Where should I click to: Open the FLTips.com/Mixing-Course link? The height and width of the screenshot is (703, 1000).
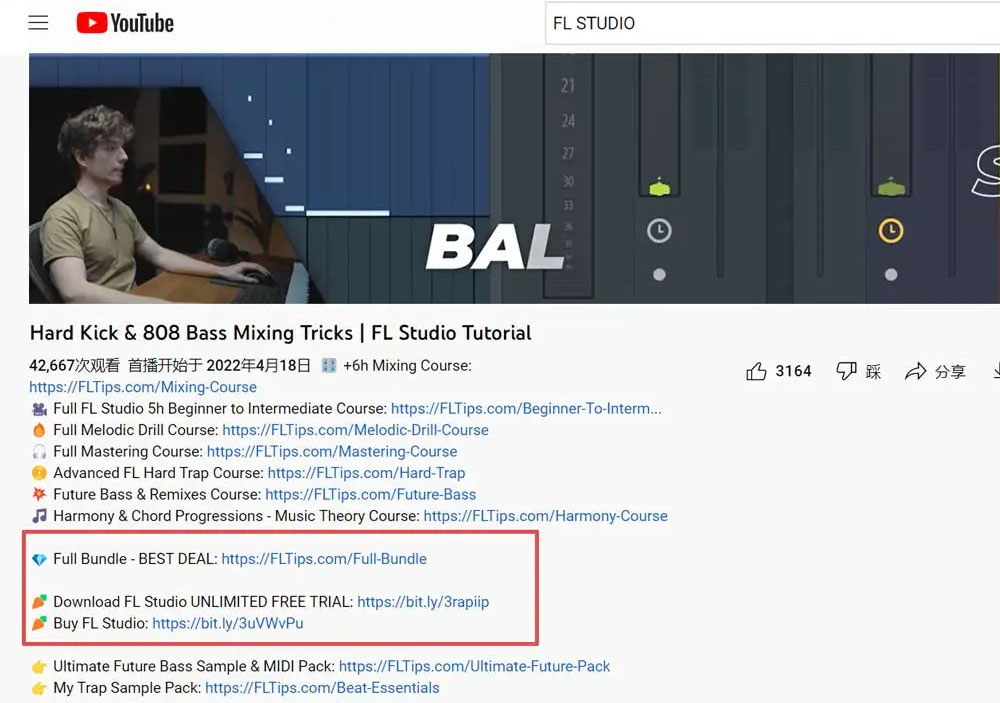pos(143,387)
